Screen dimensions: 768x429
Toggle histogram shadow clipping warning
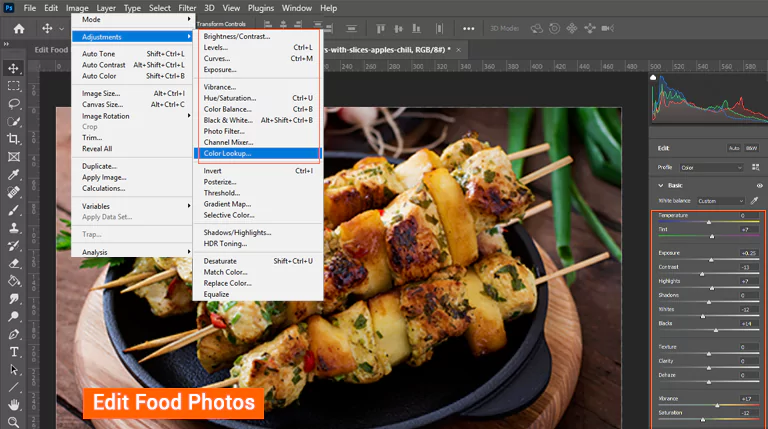(653, 77)
